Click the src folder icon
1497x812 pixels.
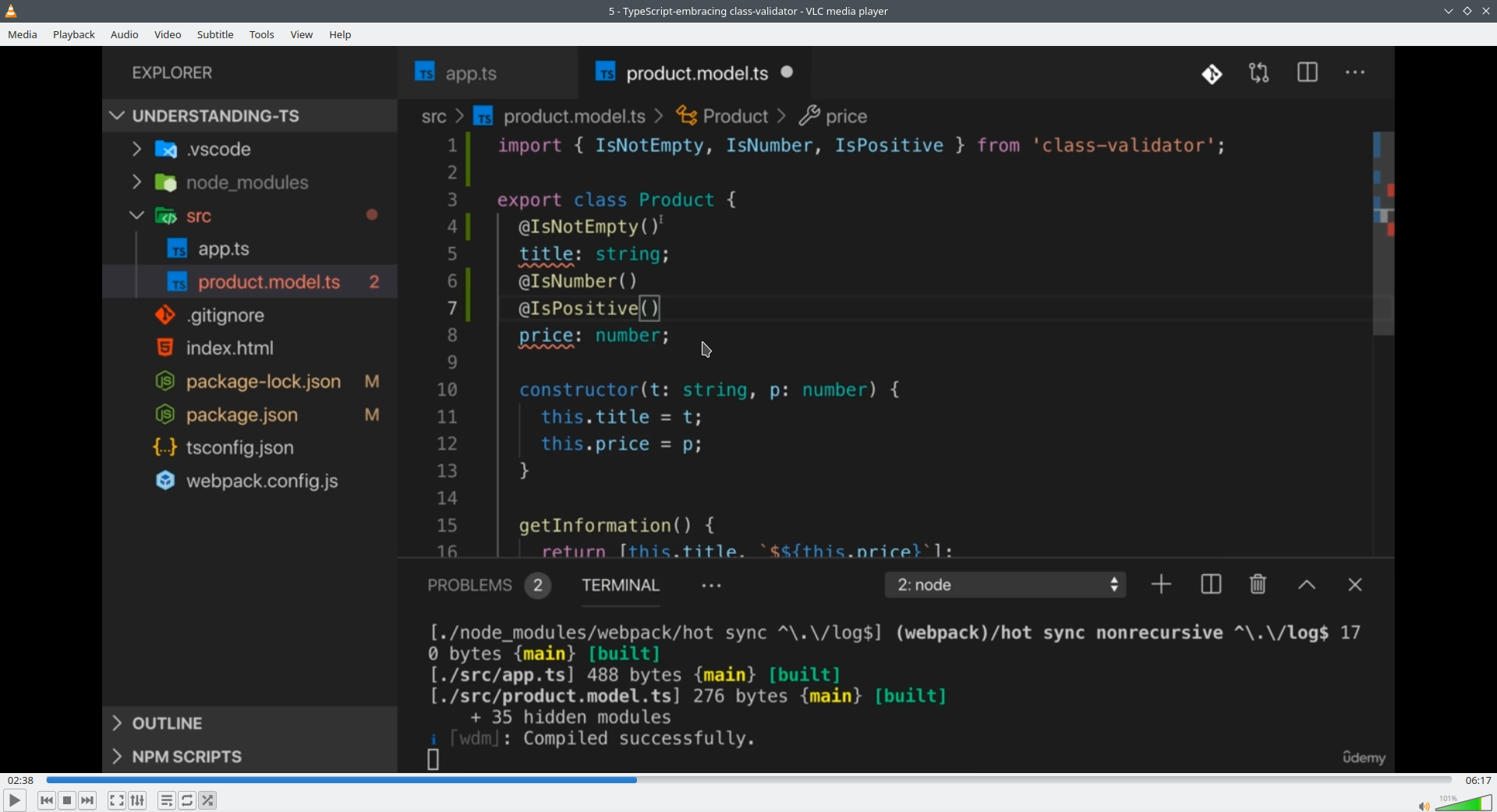pos(165,216)
